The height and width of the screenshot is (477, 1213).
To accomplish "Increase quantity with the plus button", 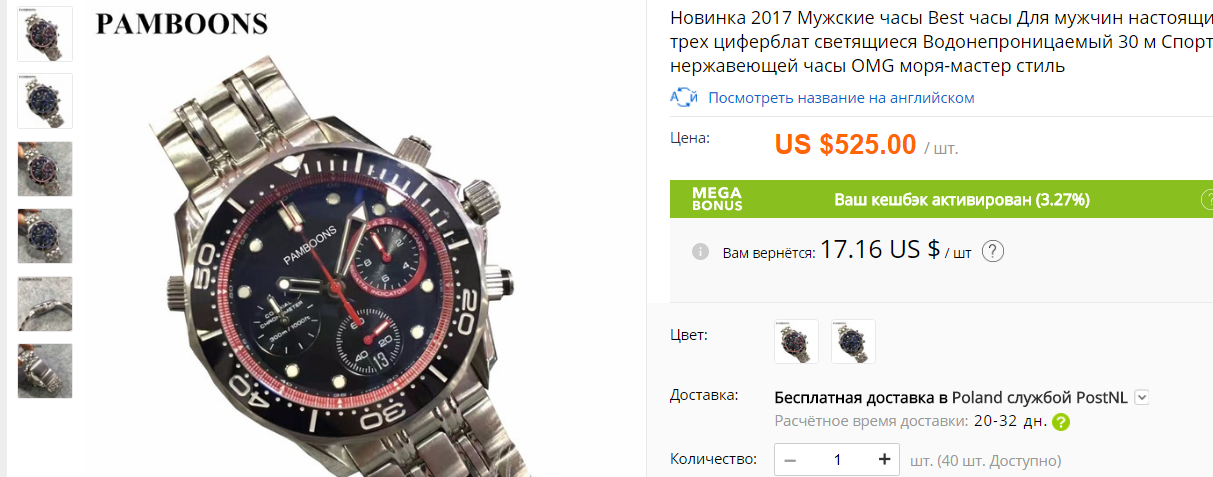I will 884,460.
